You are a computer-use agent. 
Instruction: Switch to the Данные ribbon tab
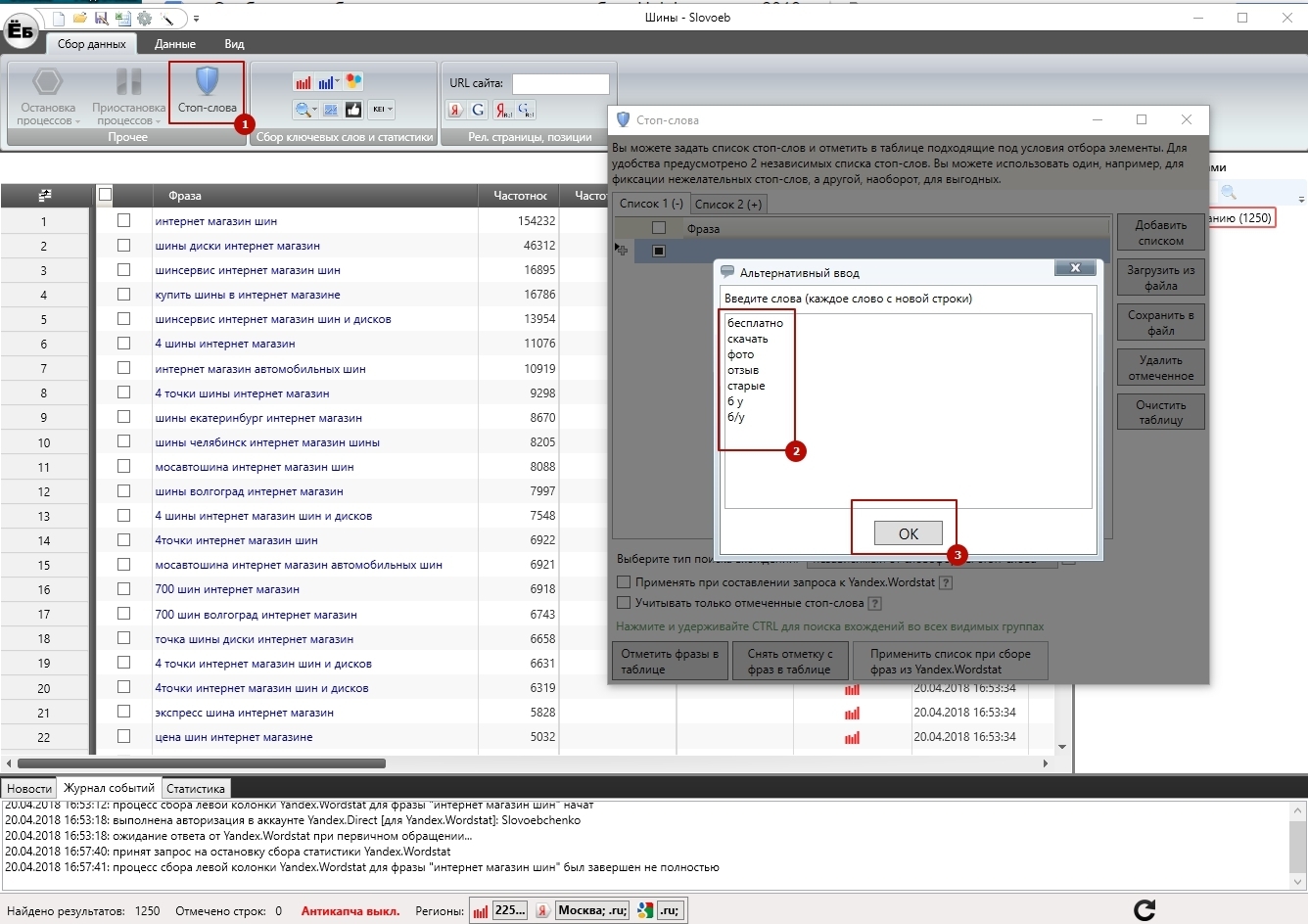click(175, 44)
